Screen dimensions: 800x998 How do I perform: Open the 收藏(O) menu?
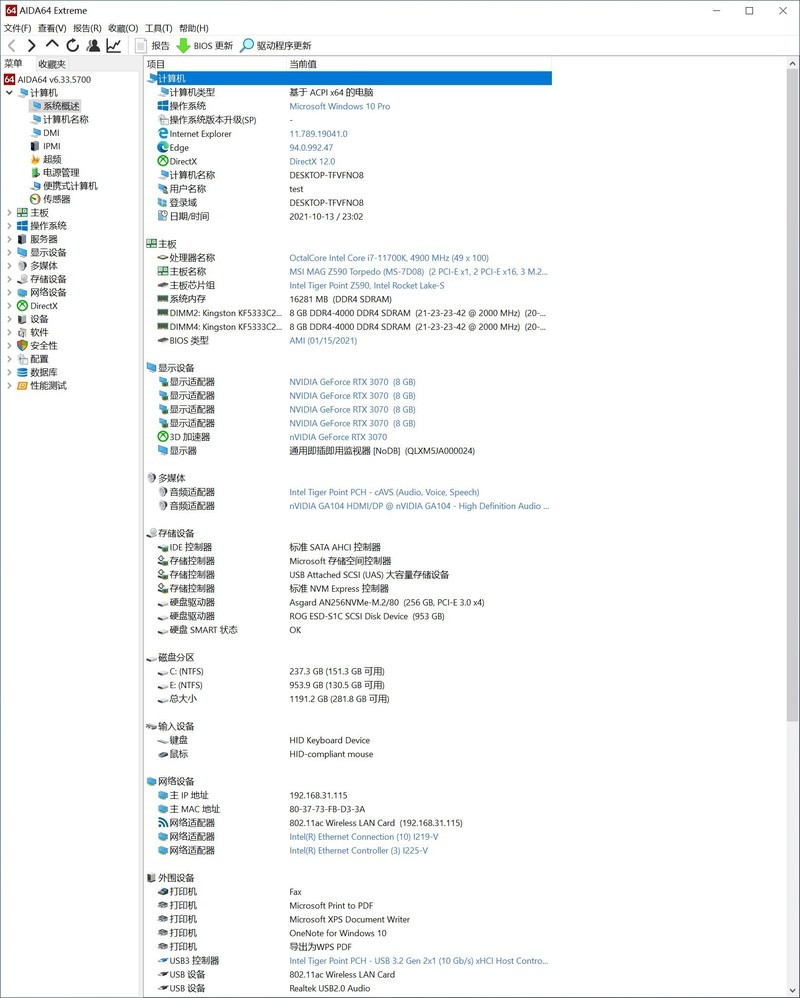123,28
